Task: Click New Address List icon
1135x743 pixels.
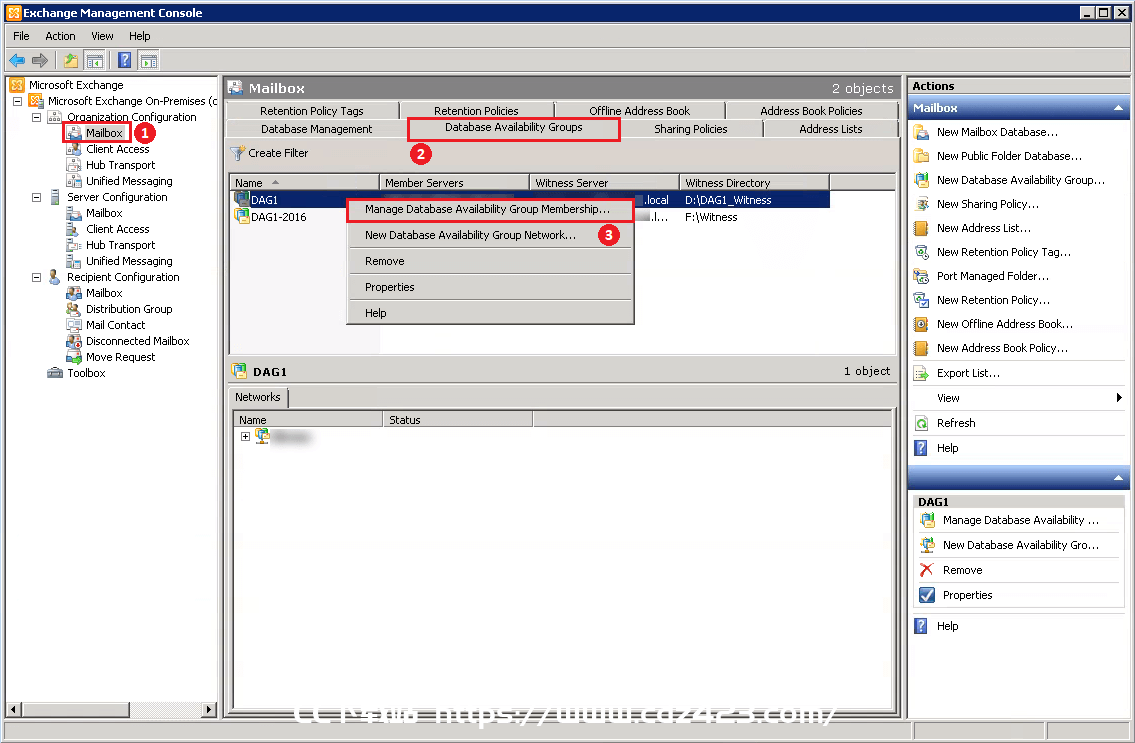Action: coord(921,228)
